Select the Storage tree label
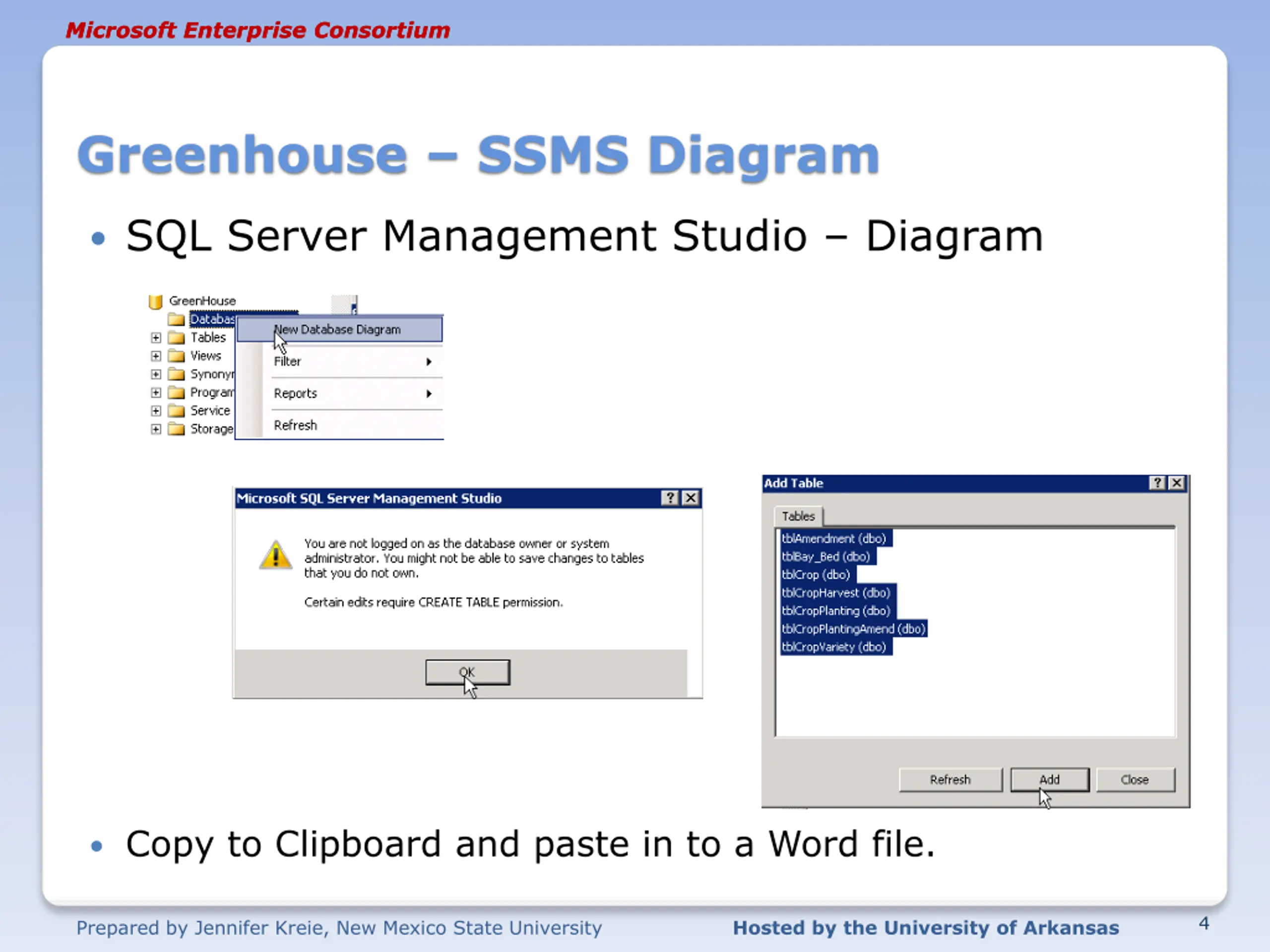Image resolution: width=1270 pixels, height=952 pixels. click(x=211, y=429)
